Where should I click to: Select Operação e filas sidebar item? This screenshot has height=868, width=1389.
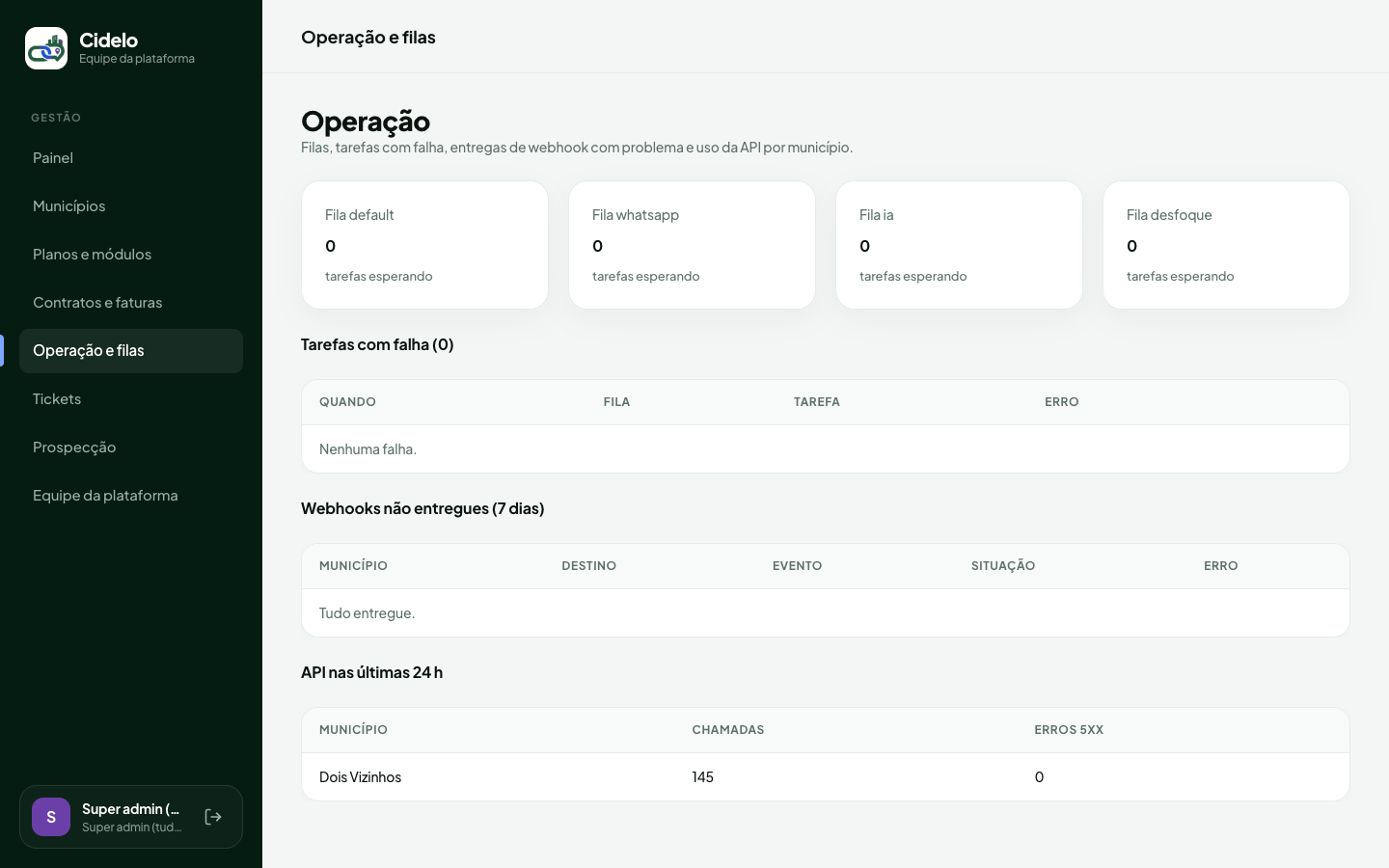tap(131, 351)
